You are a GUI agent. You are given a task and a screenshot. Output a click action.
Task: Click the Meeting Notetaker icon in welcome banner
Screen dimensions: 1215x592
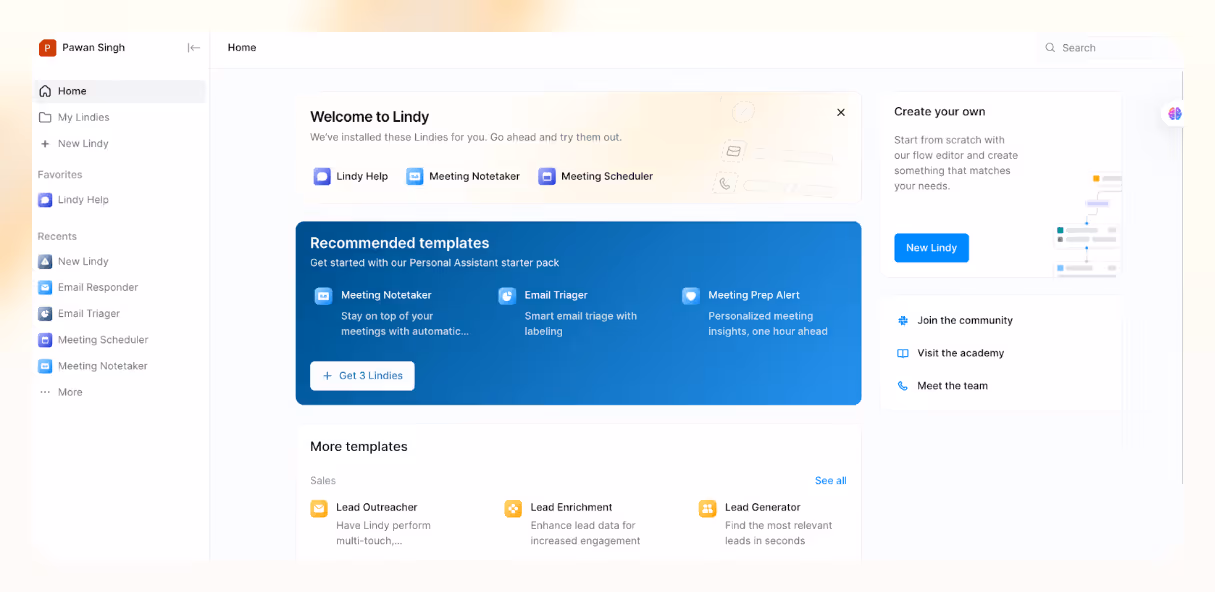pyautogui.click(x=415, y=176)
